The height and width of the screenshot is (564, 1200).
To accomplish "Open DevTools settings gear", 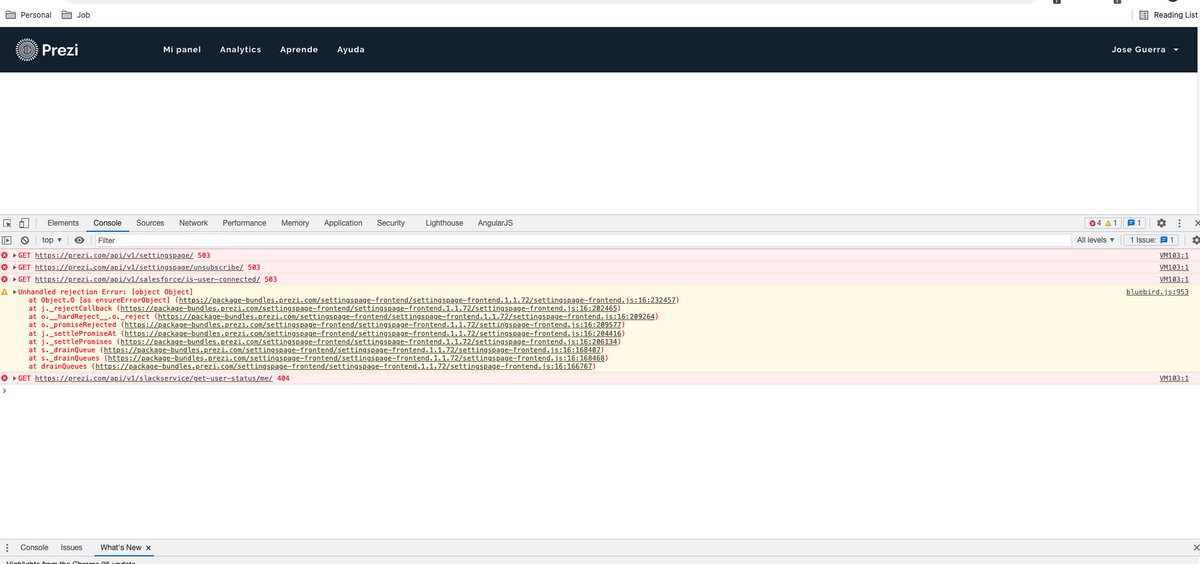I will (1161, 223).
